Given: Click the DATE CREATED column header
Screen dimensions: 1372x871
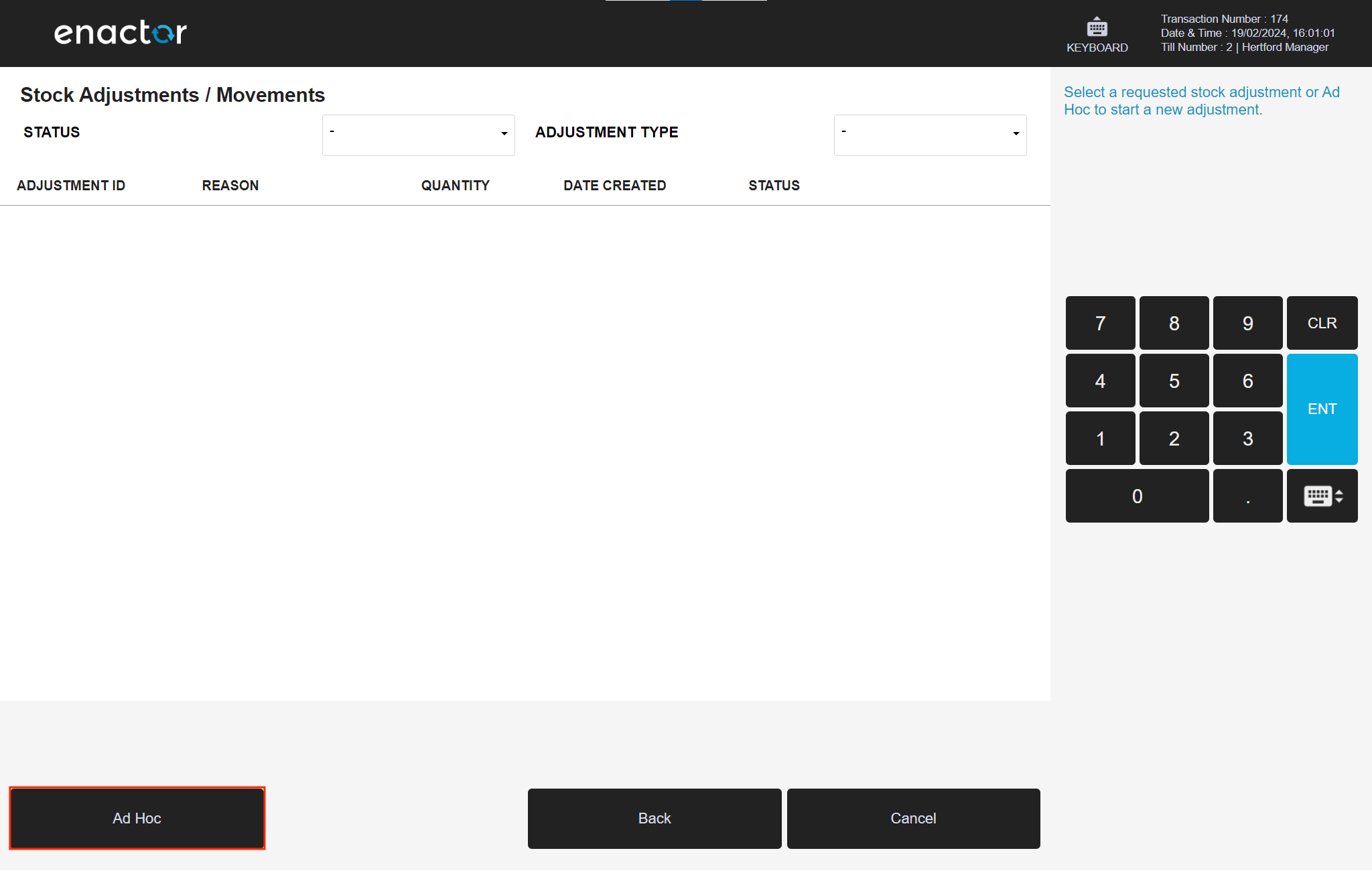Looking at the screenshot, I should 614,186.
